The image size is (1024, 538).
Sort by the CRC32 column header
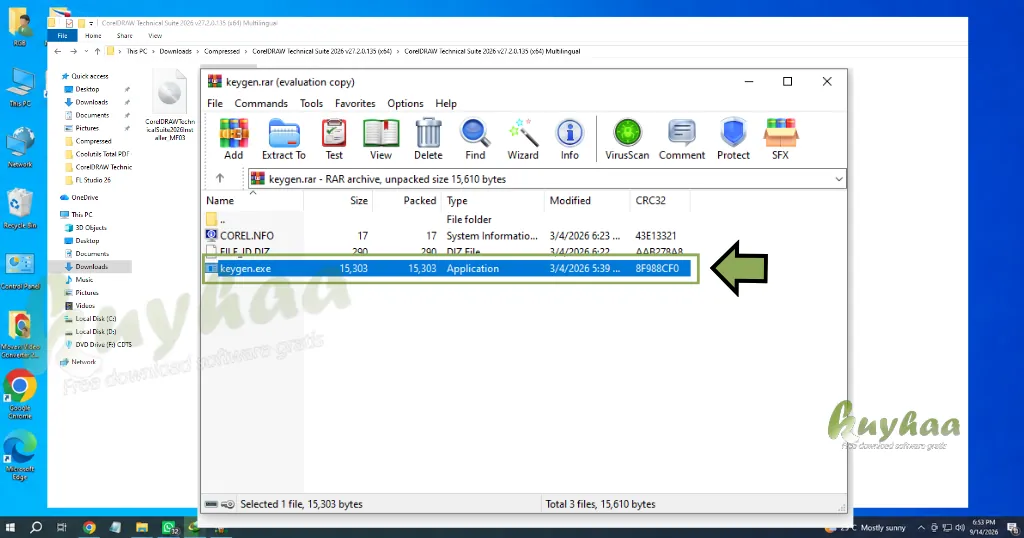point(660,200)
